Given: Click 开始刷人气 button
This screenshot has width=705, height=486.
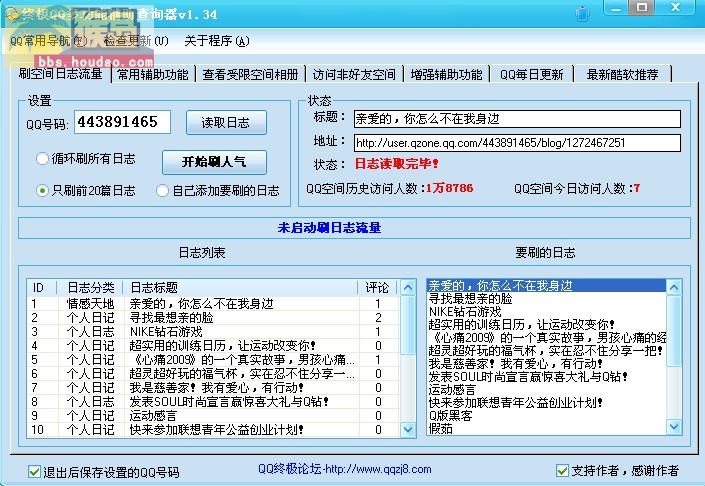Looking at the screenshot, I should [x=214, y=162].
